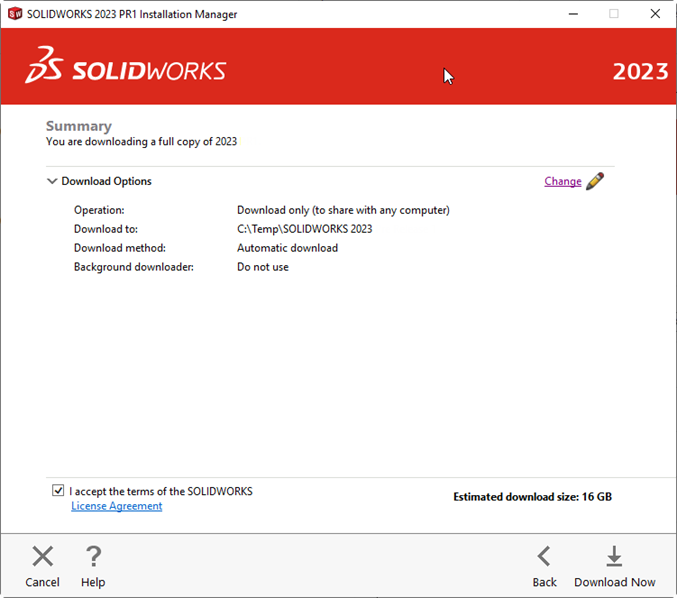Click the SW application icon in title bar

14,14
